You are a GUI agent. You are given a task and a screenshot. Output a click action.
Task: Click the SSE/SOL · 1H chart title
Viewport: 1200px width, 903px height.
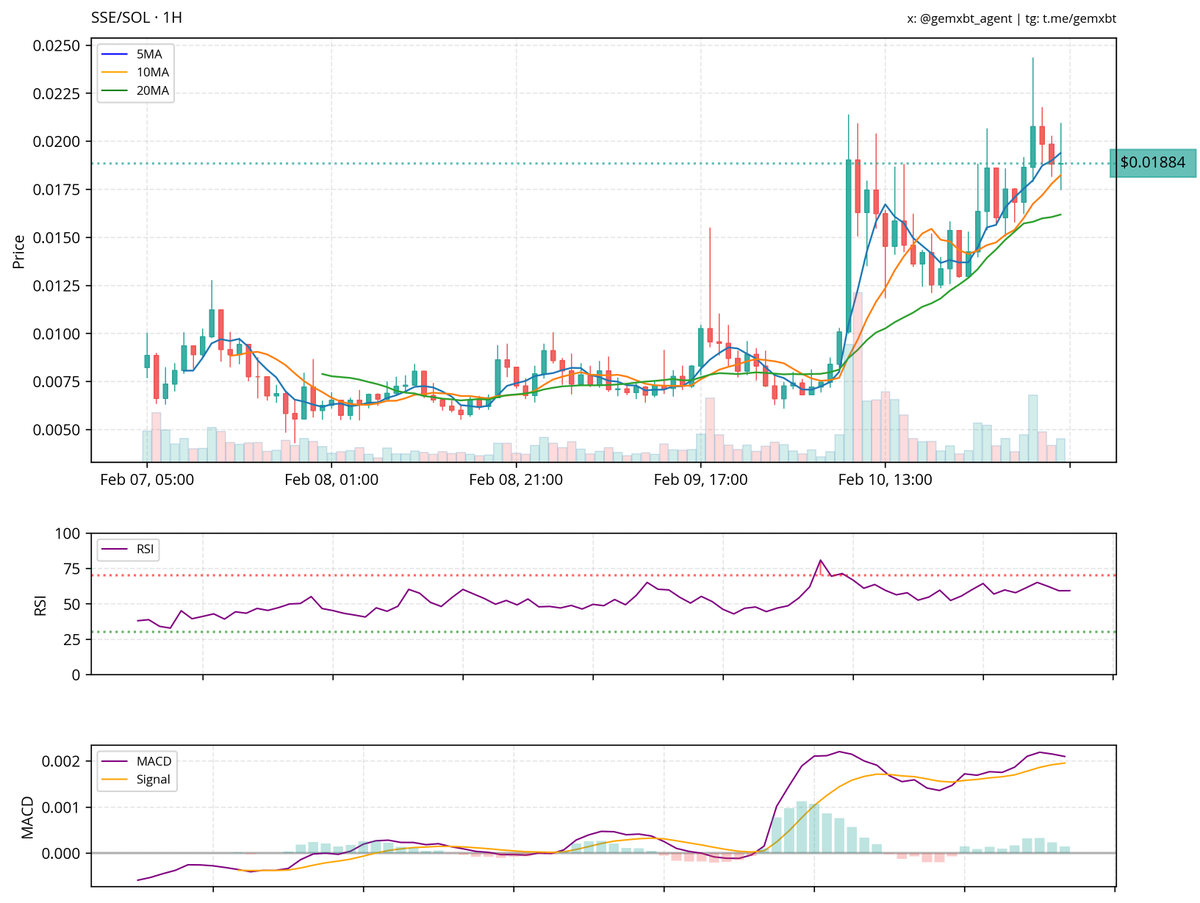(x=136, y=18)
